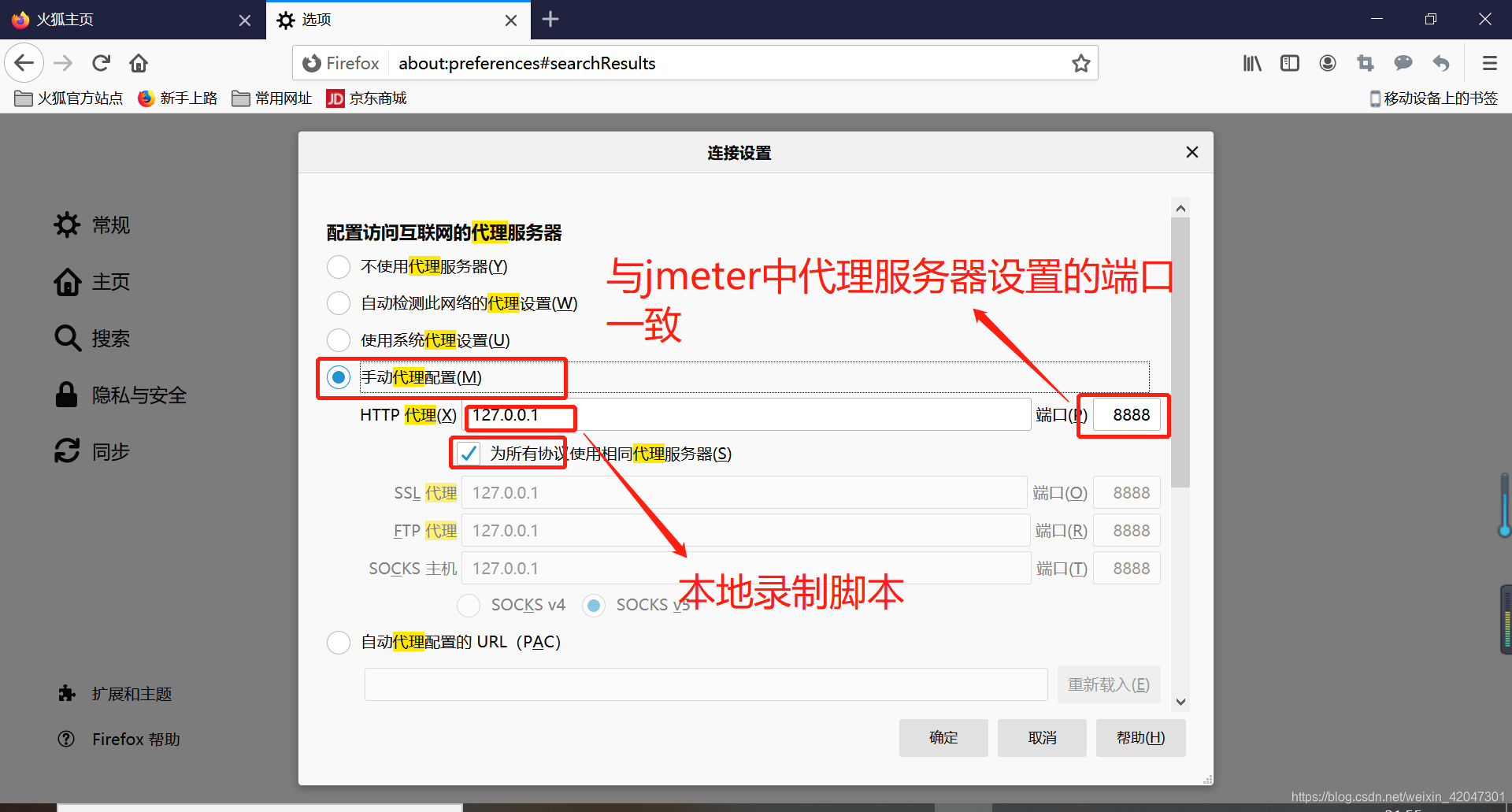Open the 火狐官方站点 bookmark folder

69,98
